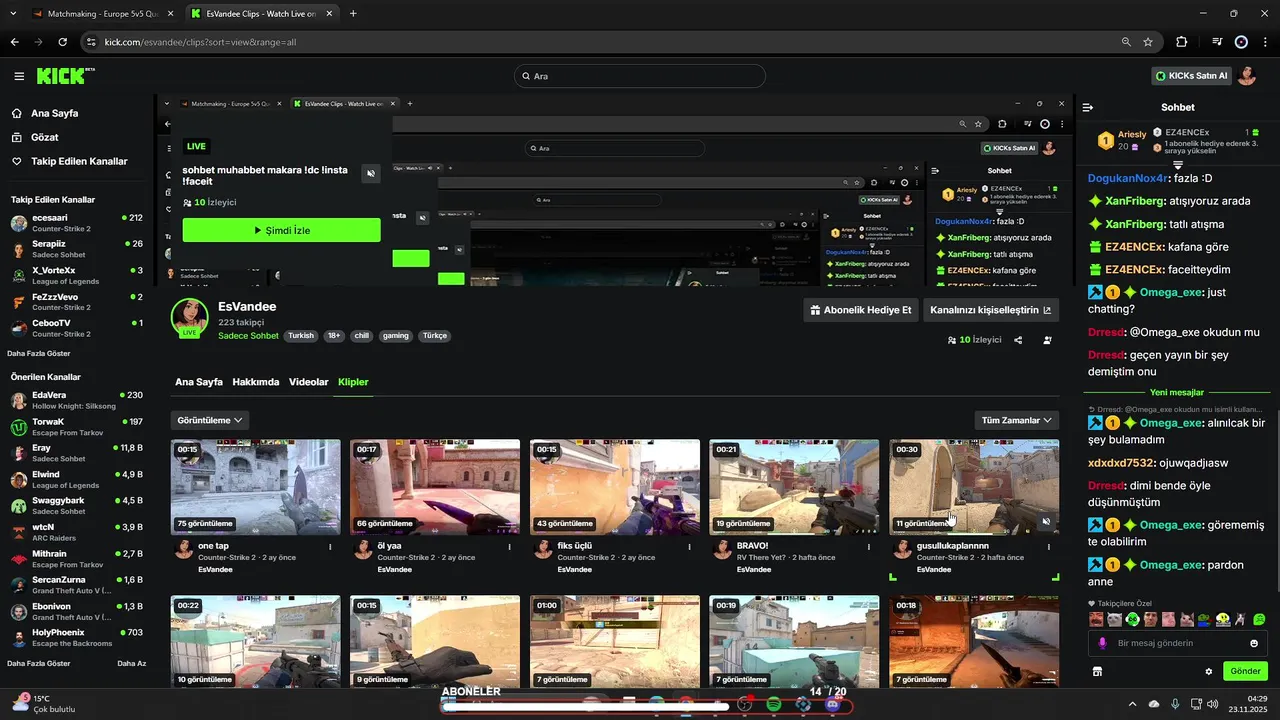Open Takip Edilen Kanallar in the sidebar

tap(79, 161)
